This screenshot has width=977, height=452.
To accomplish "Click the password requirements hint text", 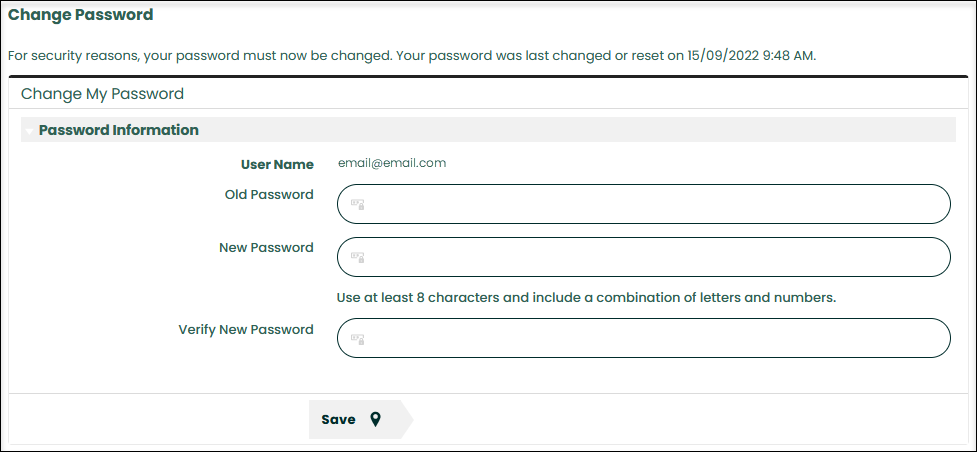I will [586, 297].
